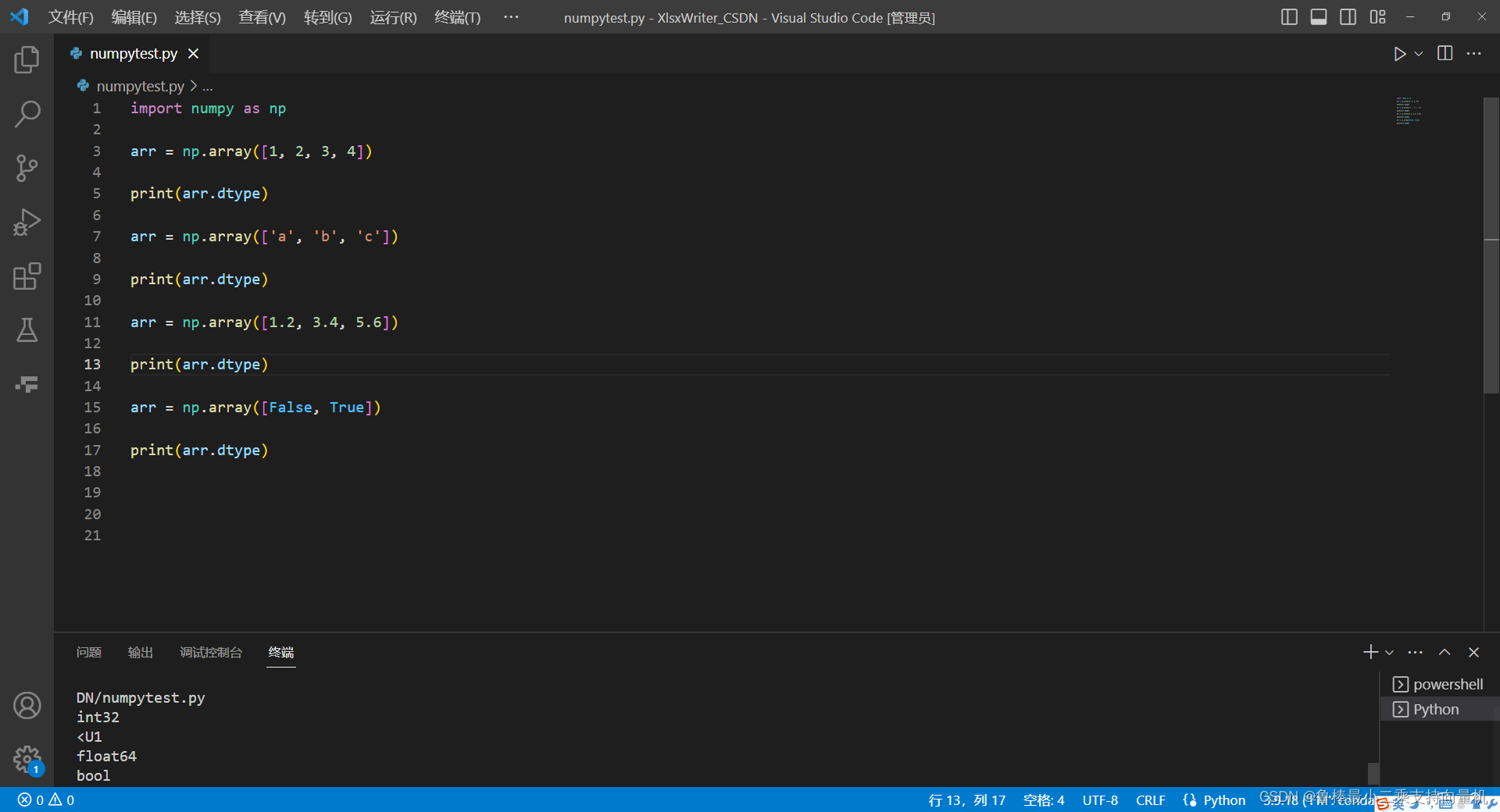Toggle the bottom panel layout button
Screen dimensions: 1500x812
tap(1319, 17)
